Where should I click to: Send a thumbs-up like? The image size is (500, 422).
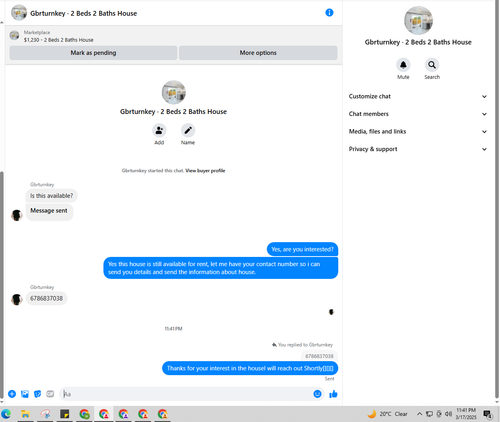(x=333, y=394)
